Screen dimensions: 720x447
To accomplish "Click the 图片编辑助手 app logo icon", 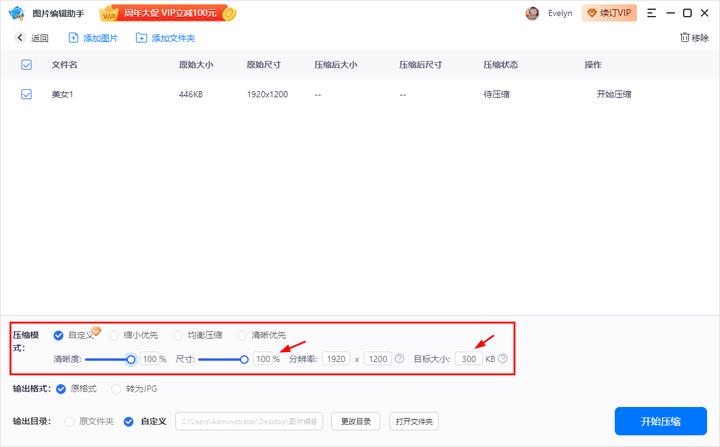I will [x=16, y=13].
